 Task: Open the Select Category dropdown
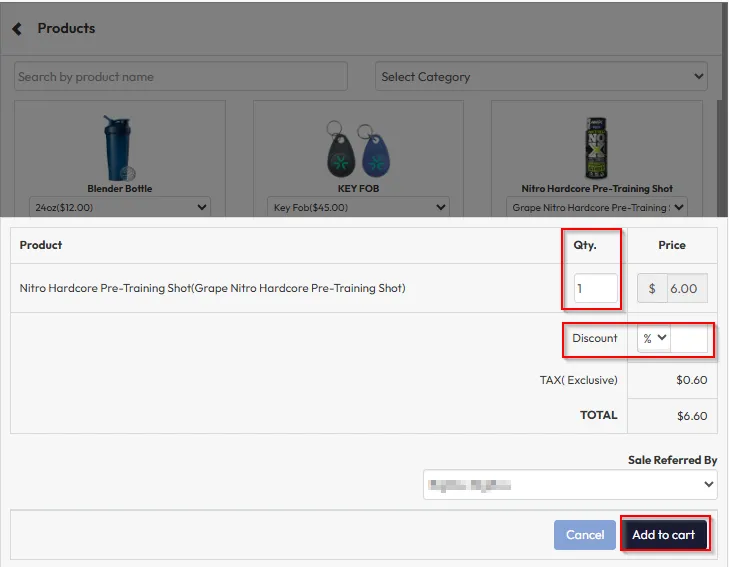point(542,77)
